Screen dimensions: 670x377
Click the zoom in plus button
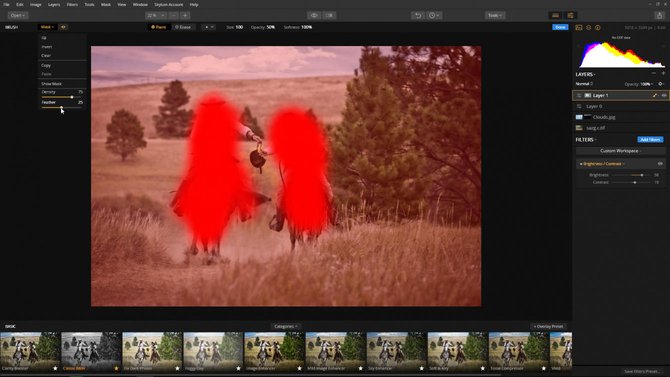pos(185,15)
